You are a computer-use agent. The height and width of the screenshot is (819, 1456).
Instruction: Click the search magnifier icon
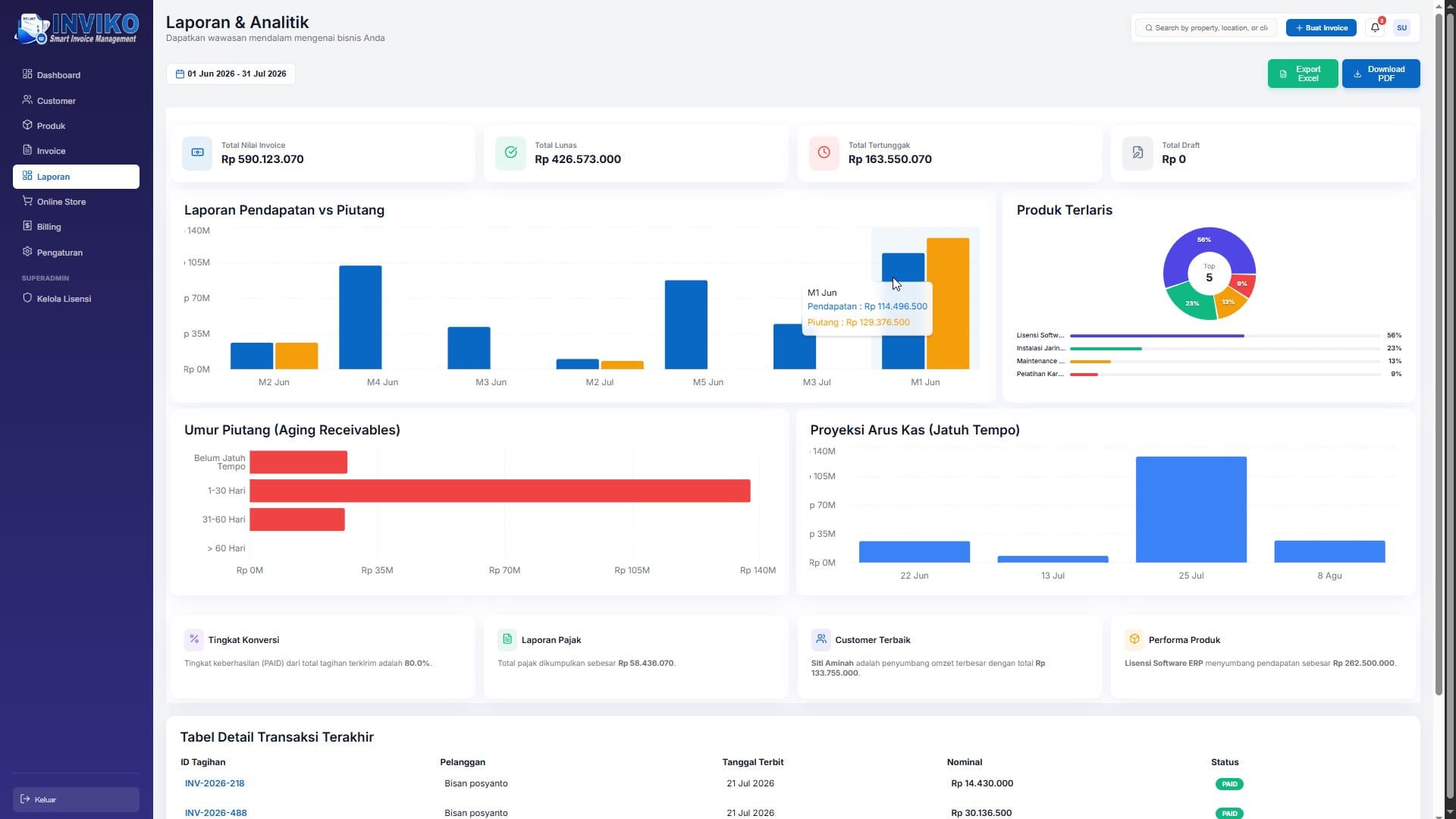pyautogui.click(x=1149, y=28)
